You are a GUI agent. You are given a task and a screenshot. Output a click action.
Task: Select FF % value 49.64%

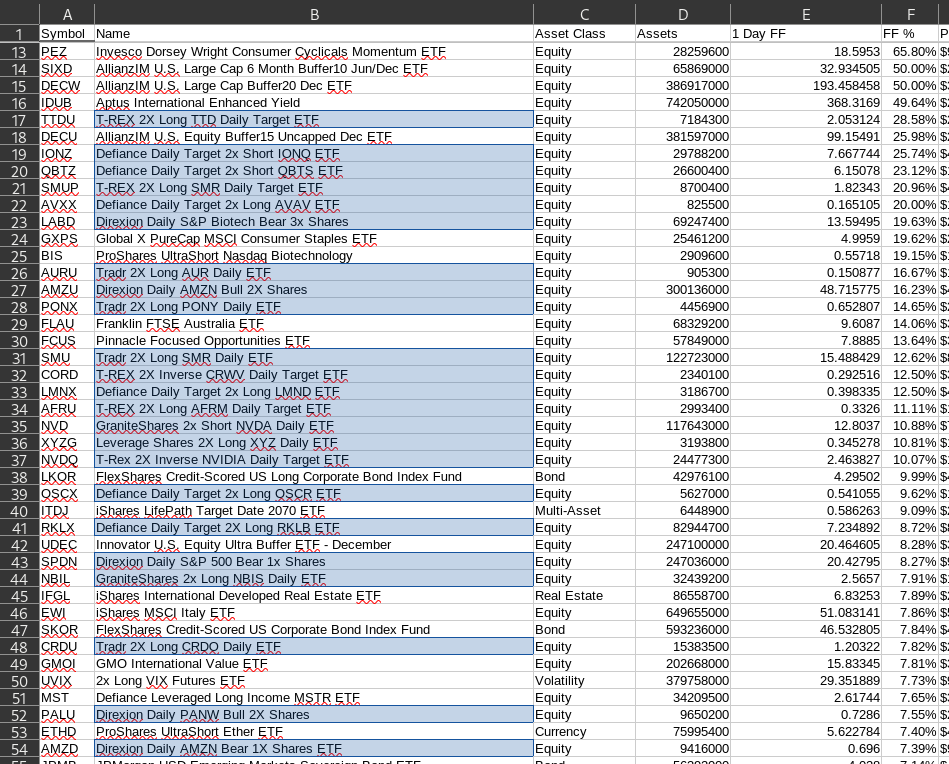[x=910, y=103]
